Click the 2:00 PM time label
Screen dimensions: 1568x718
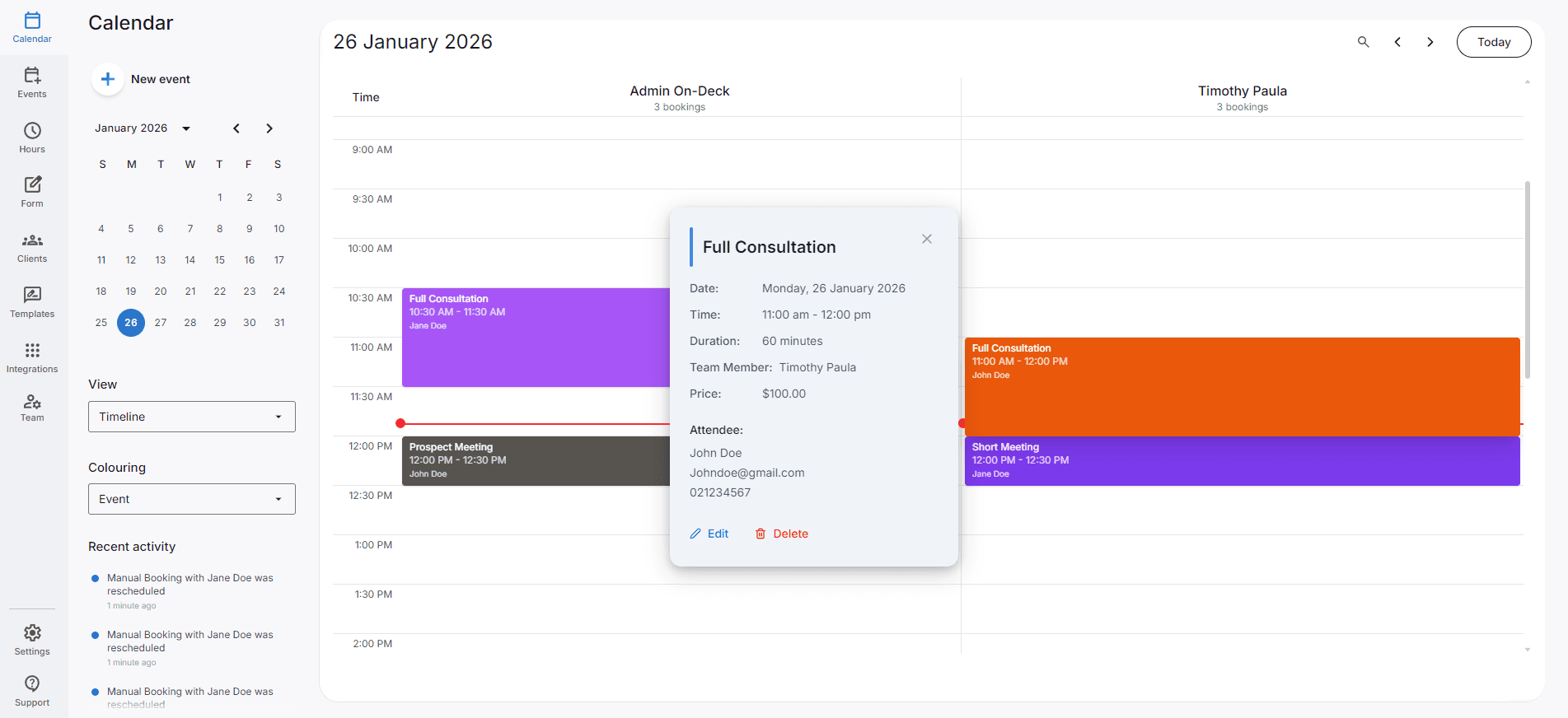click(x=372, y=644)
